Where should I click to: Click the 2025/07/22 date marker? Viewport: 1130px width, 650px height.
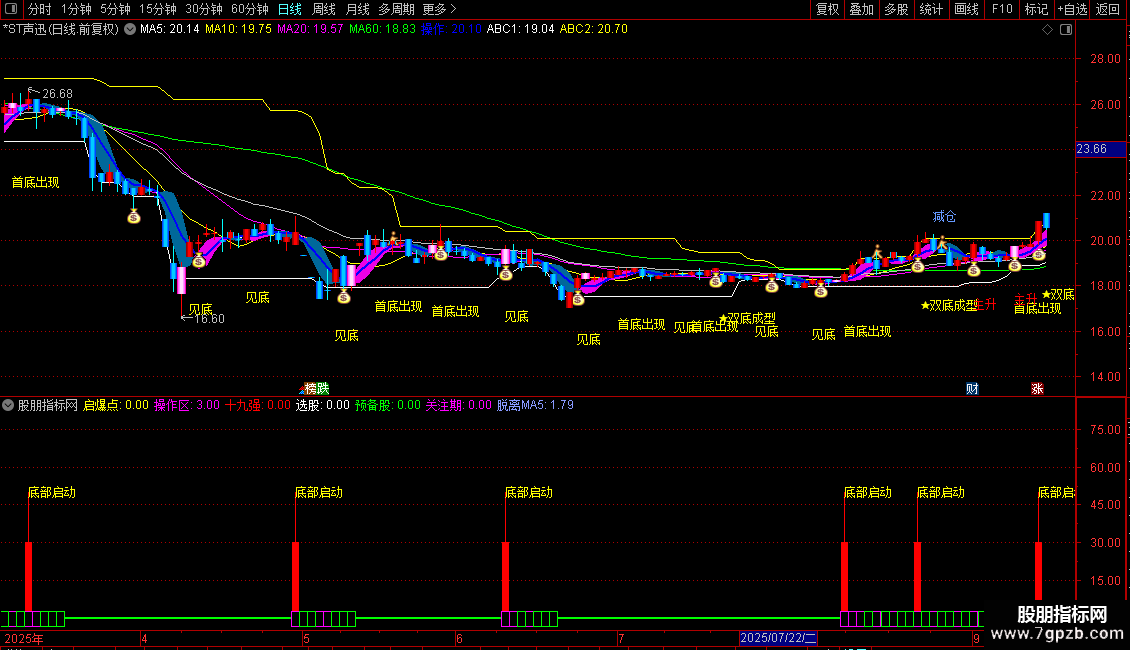click(778, 638)
